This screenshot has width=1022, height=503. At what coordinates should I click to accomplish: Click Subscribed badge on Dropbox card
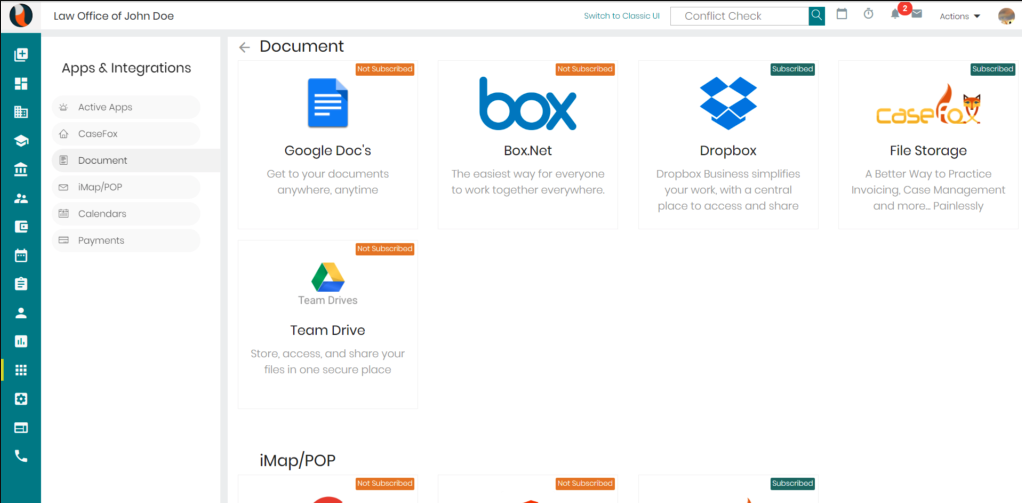(792, 69)
